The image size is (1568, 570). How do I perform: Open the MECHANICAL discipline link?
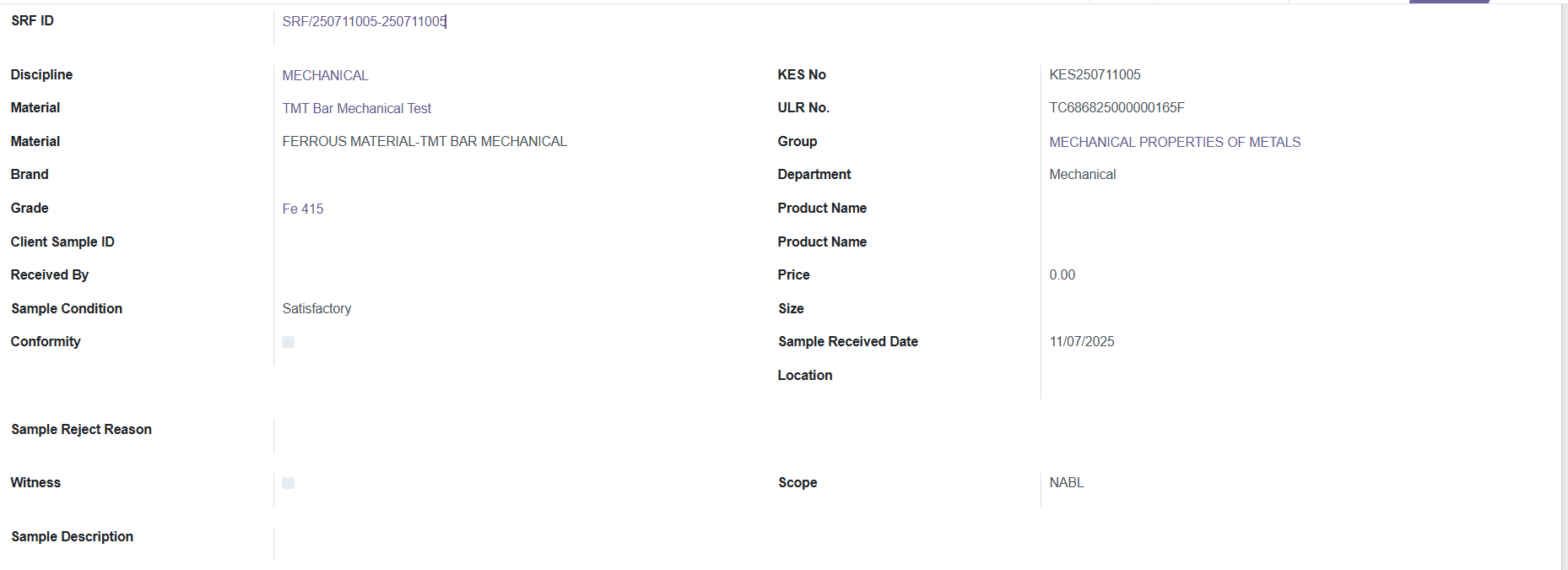(x=325, y=75)
